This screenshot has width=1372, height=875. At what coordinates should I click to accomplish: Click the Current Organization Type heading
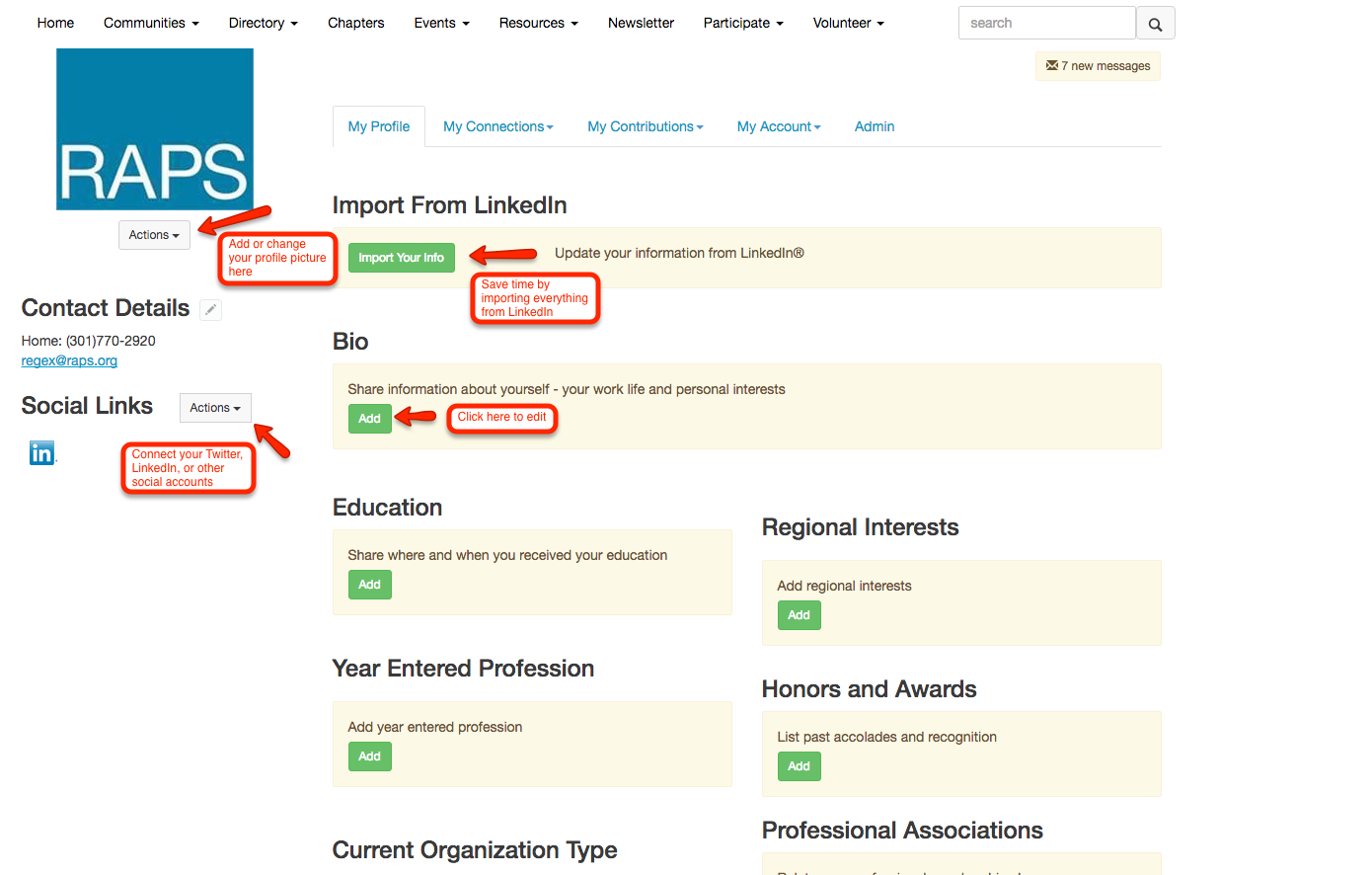click(x=475, y=850)
